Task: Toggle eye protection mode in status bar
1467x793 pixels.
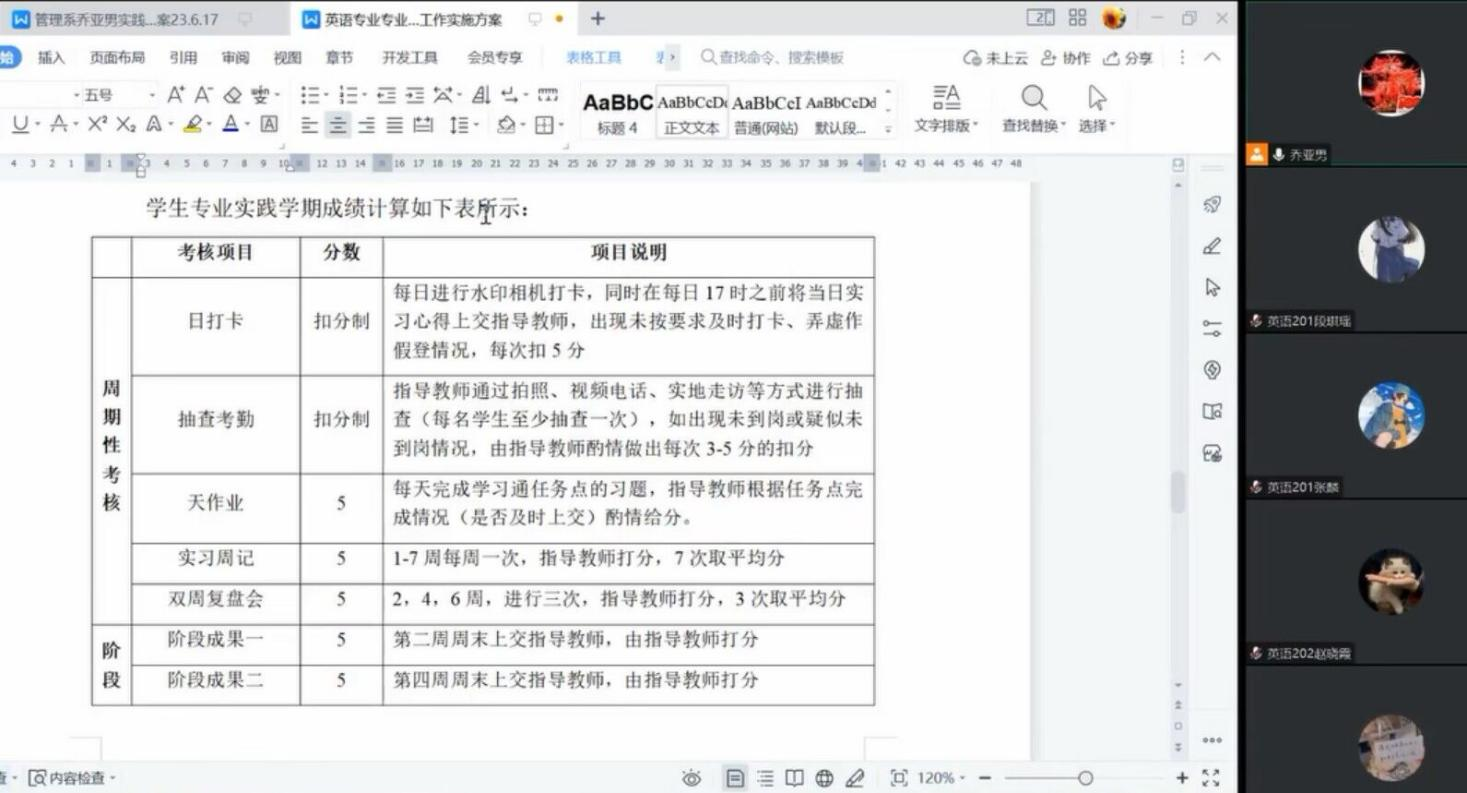Action: tap(691, 778)
